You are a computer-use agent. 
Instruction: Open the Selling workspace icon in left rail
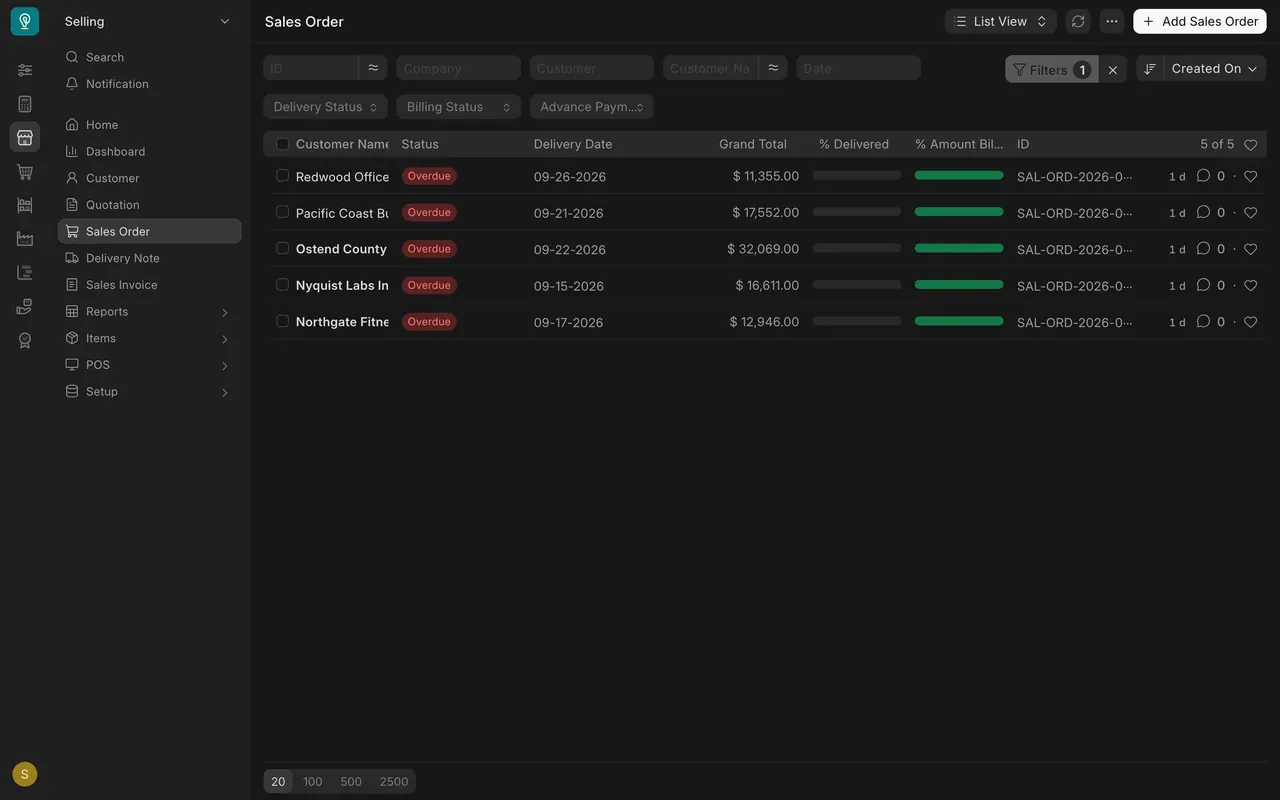[25, 137]
